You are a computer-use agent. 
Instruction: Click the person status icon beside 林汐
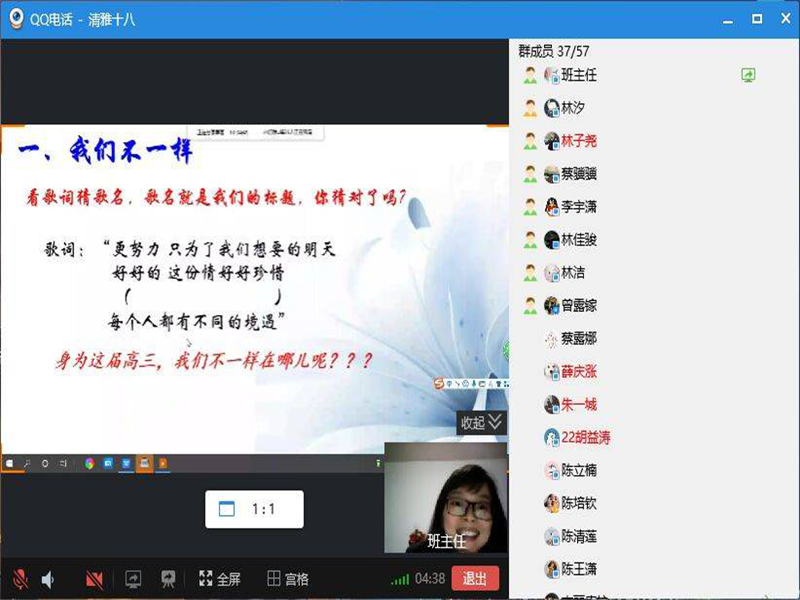[530, 108]
